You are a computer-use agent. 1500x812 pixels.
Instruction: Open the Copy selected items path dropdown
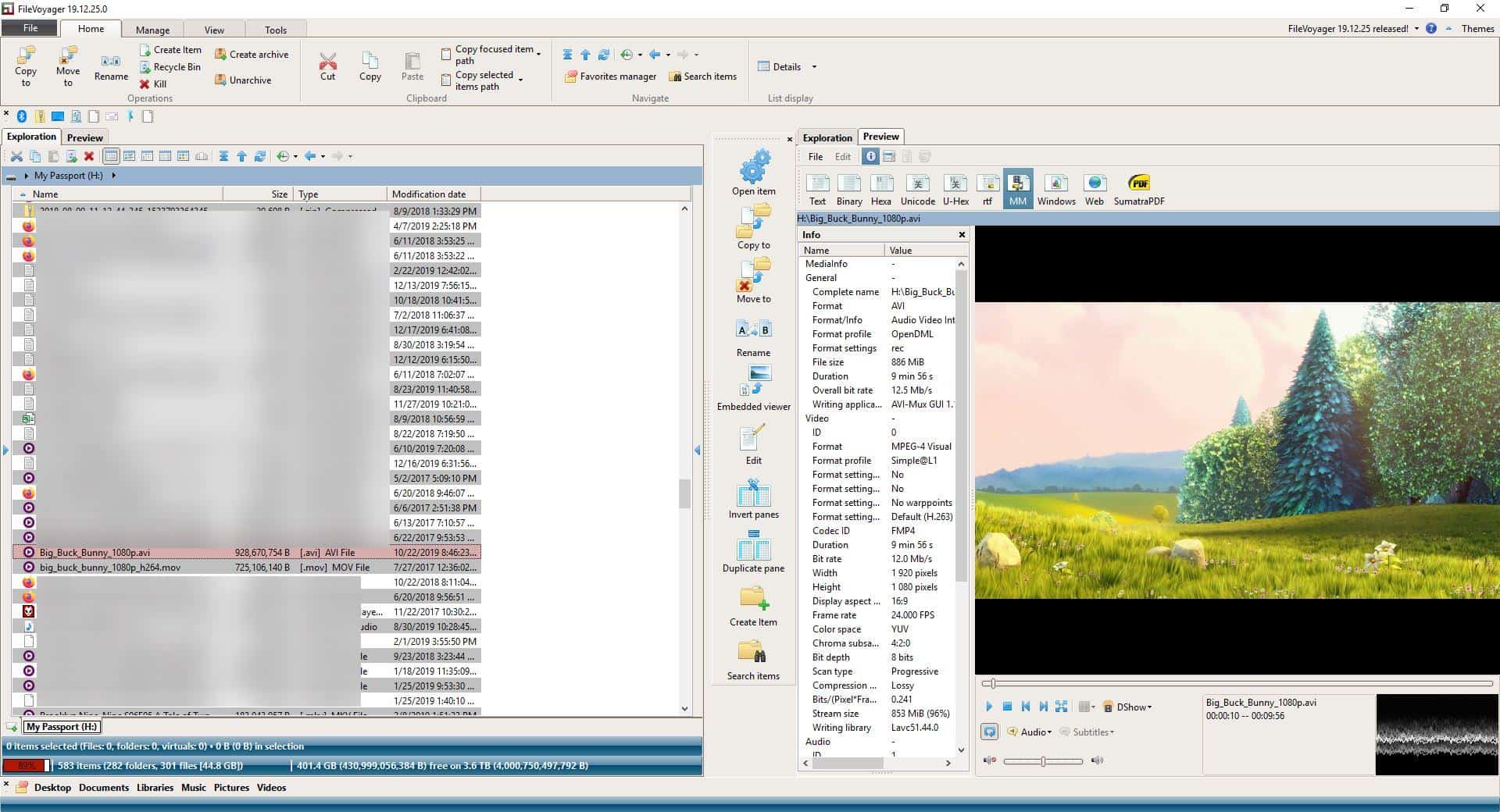520,80
